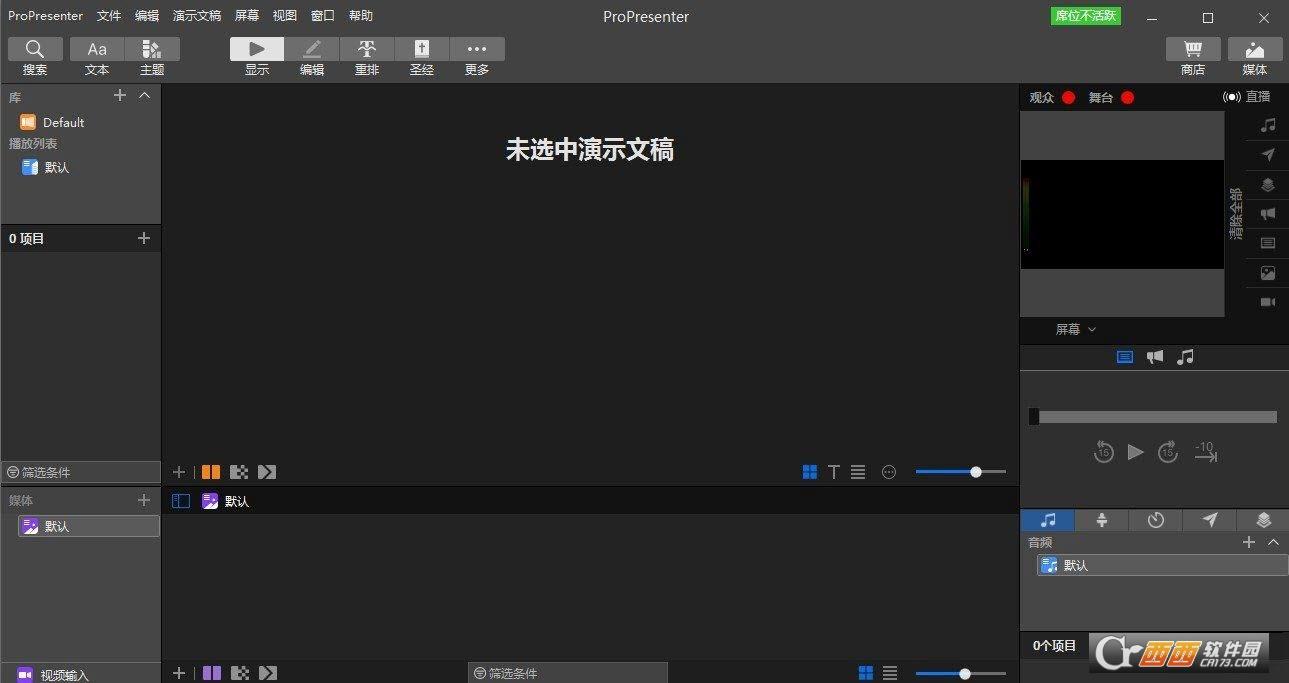
Task: Add a new library with plus icon
Action: [120, 95]
